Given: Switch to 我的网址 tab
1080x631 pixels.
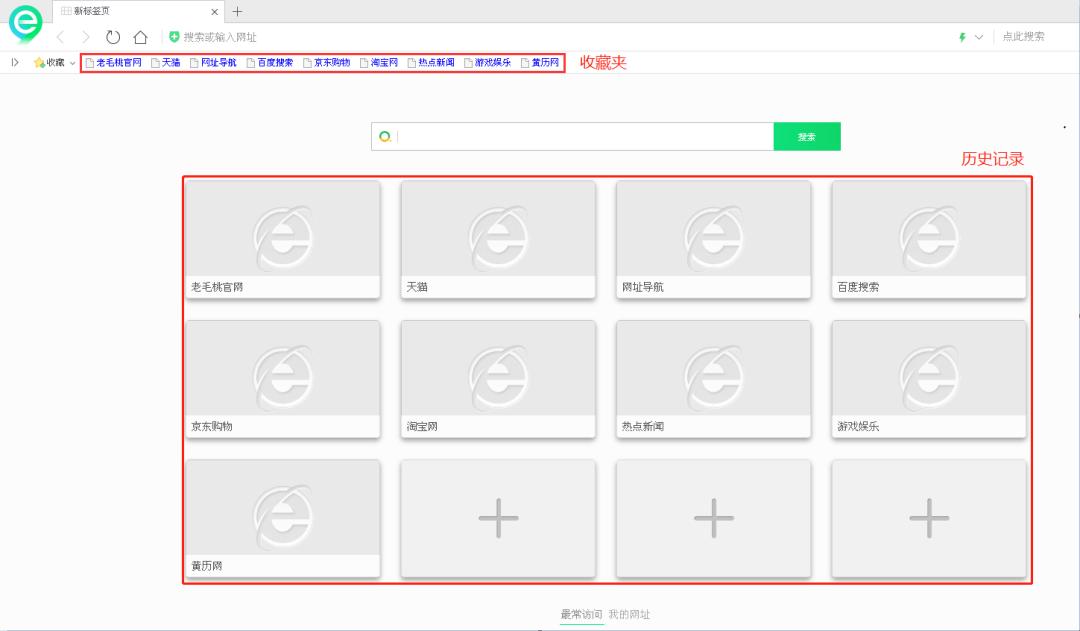Looking at the screenshot, I should pyautogui.click(x=629, y=614).
